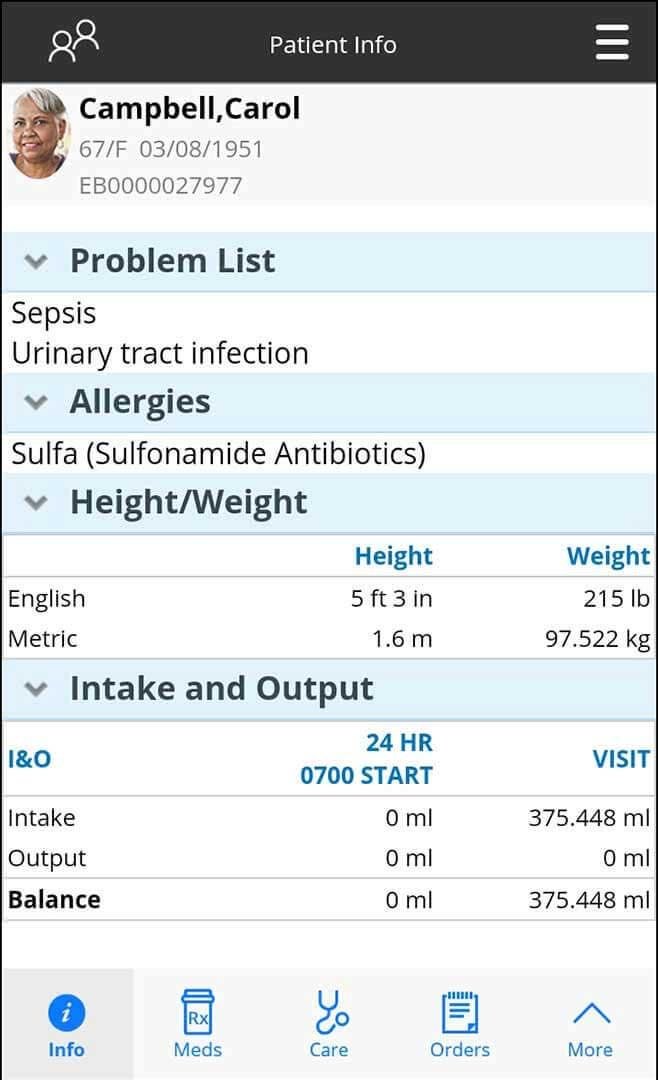658x1080 pixels.
Task: Open the hamburger menu
Action: tap(611, 42)
